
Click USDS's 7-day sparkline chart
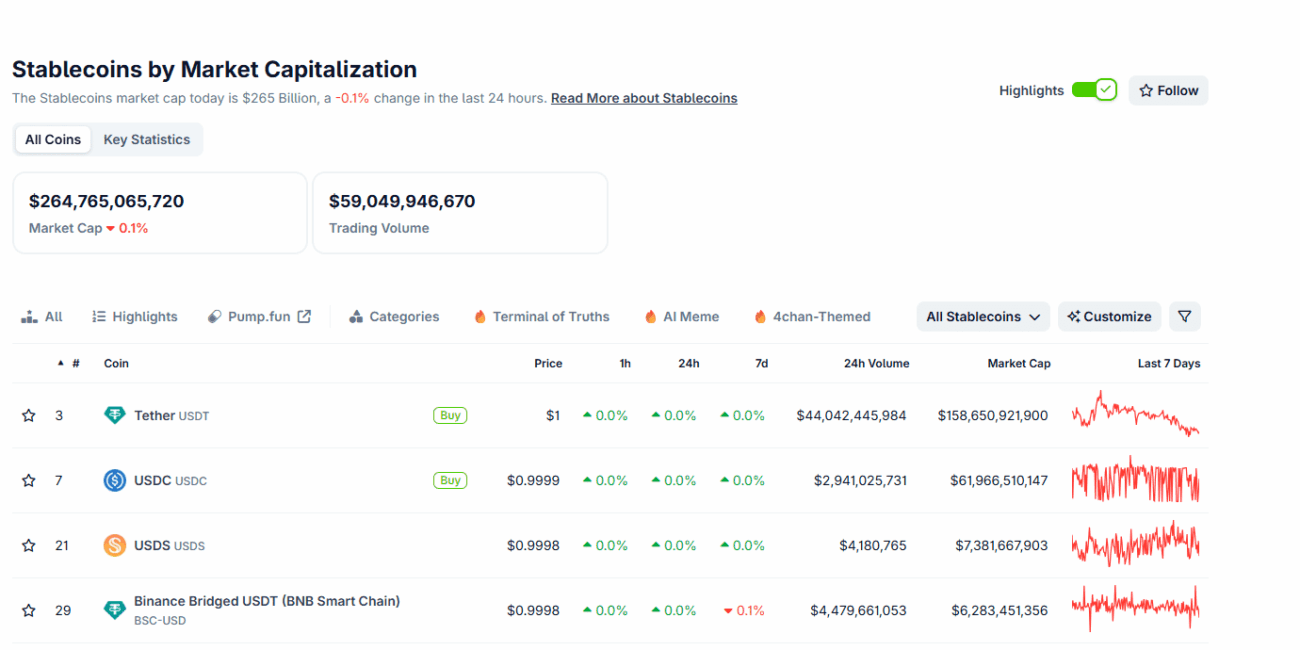1135,544
